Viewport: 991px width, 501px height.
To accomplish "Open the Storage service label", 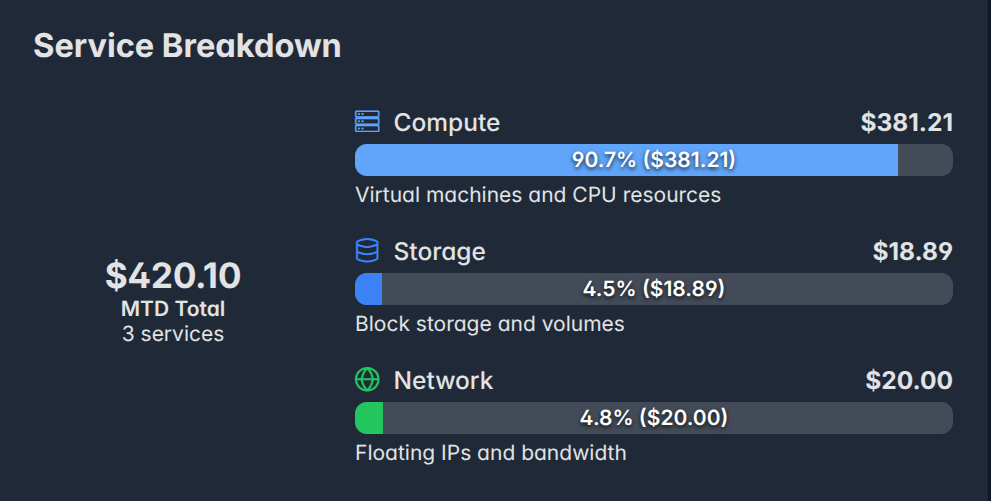I will [439, 251].
